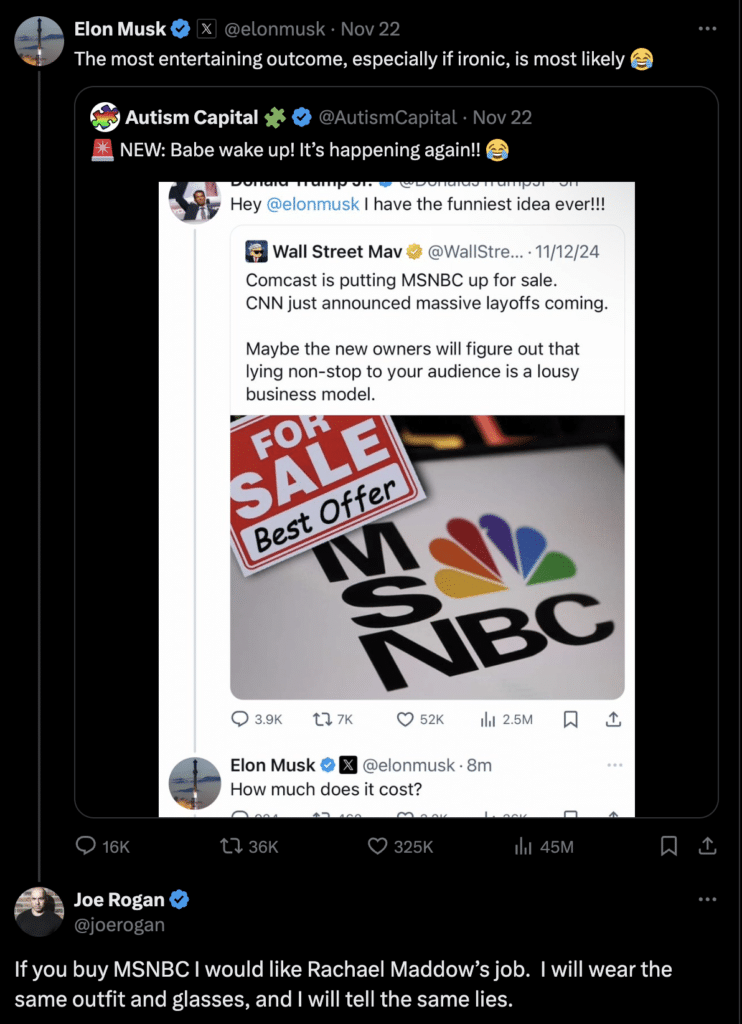This screenshot has height=1024, width=742.
Task: Open the MSNBC For Sale image
Action: coord(427,556)
